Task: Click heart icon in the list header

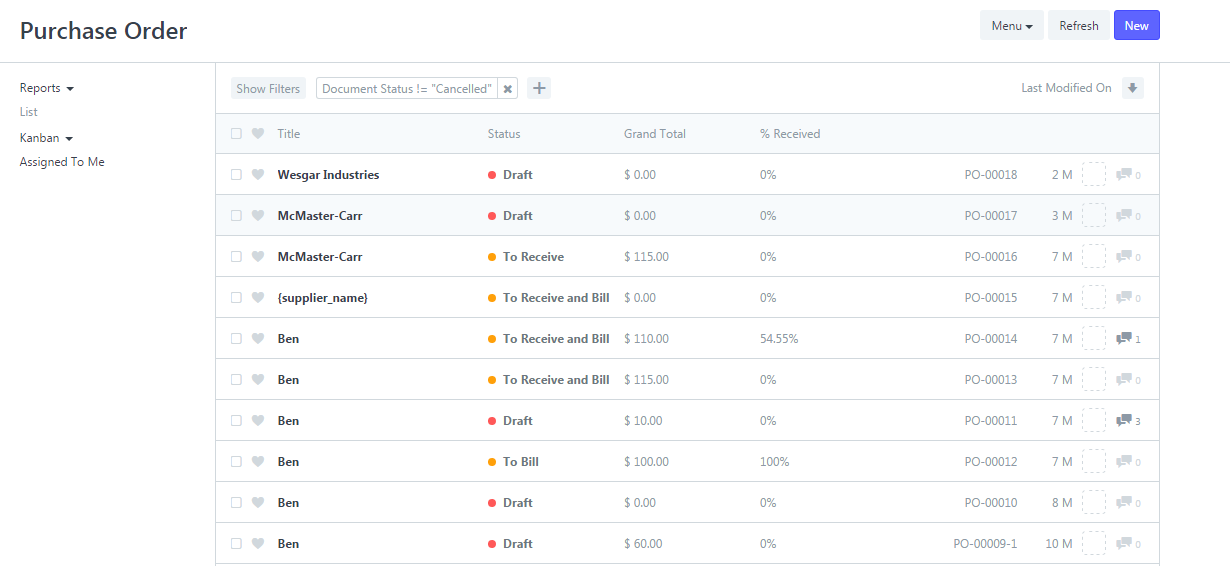Action: [258, 133]
